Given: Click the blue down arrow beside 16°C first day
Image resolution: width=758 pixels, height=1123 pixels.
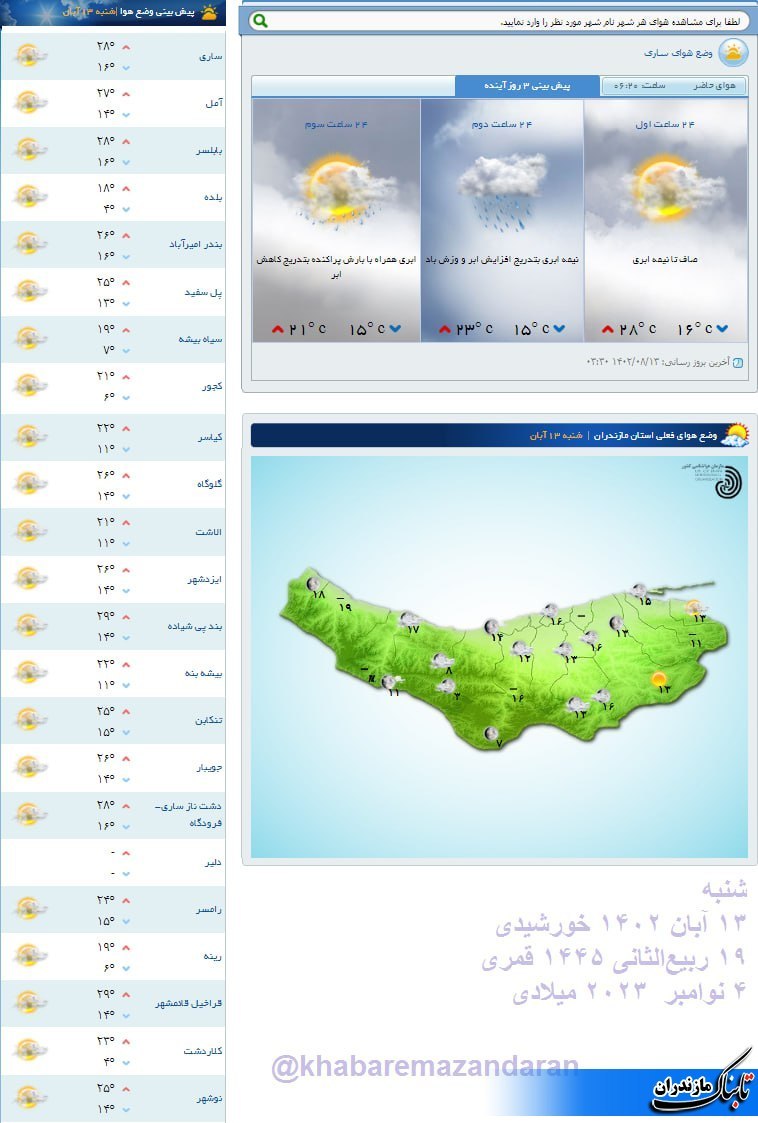Looking at the screenshot, I should (723, 329).
